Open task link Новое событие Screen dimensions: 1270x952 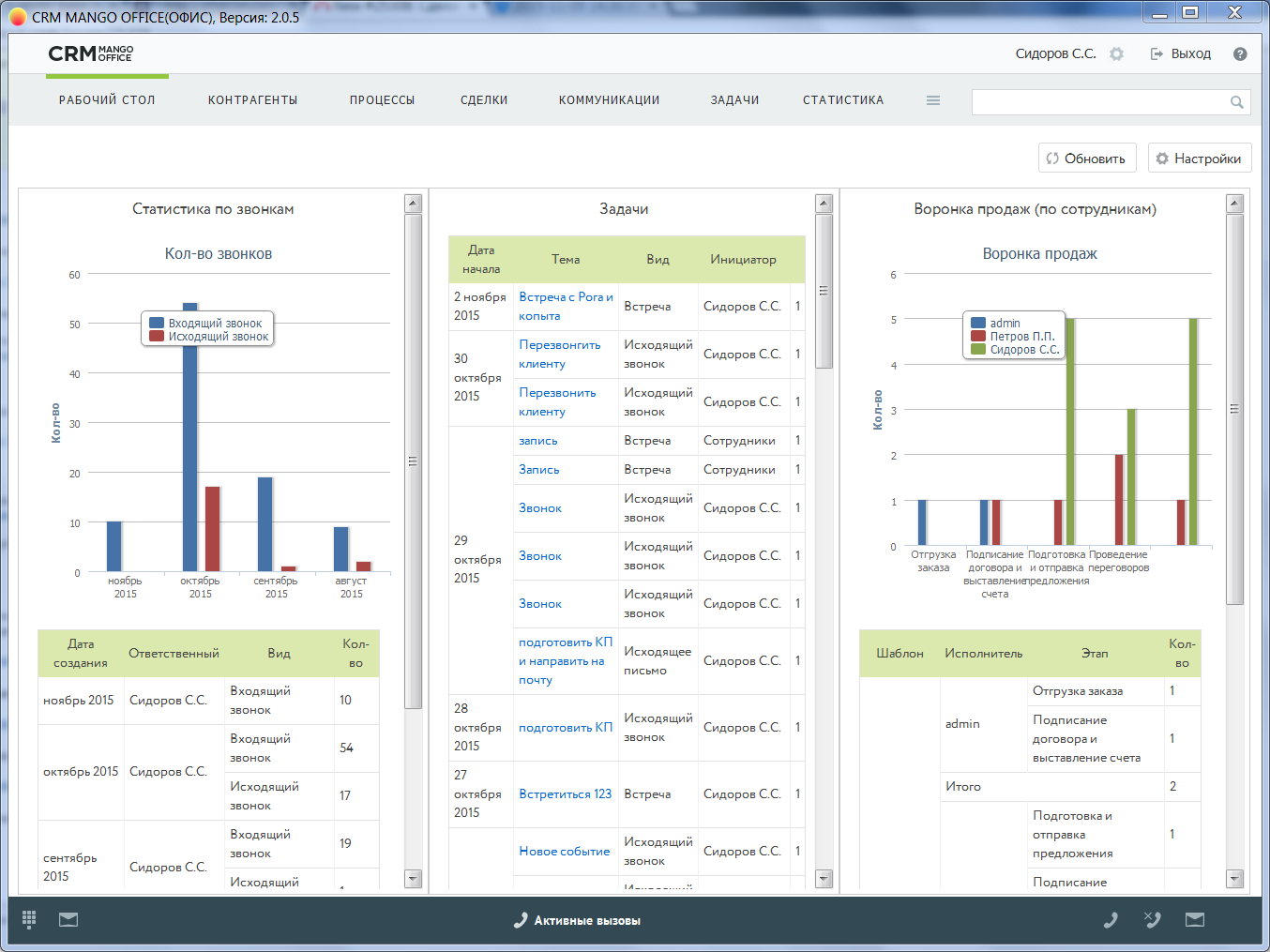point(565,852)
